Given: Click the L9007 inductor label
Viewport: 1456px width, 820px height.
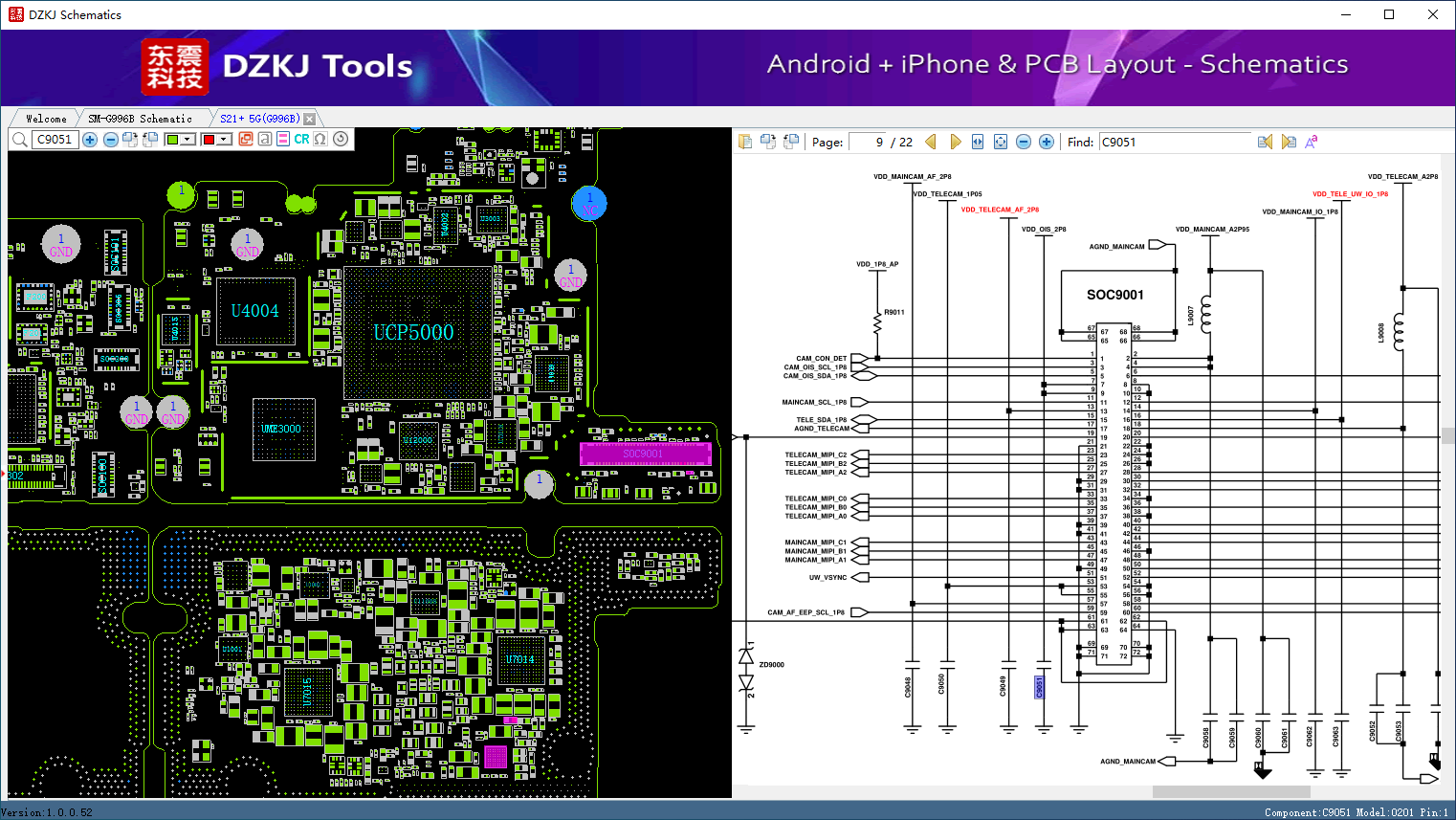Looking at the screenshot, I should 1191,315.
